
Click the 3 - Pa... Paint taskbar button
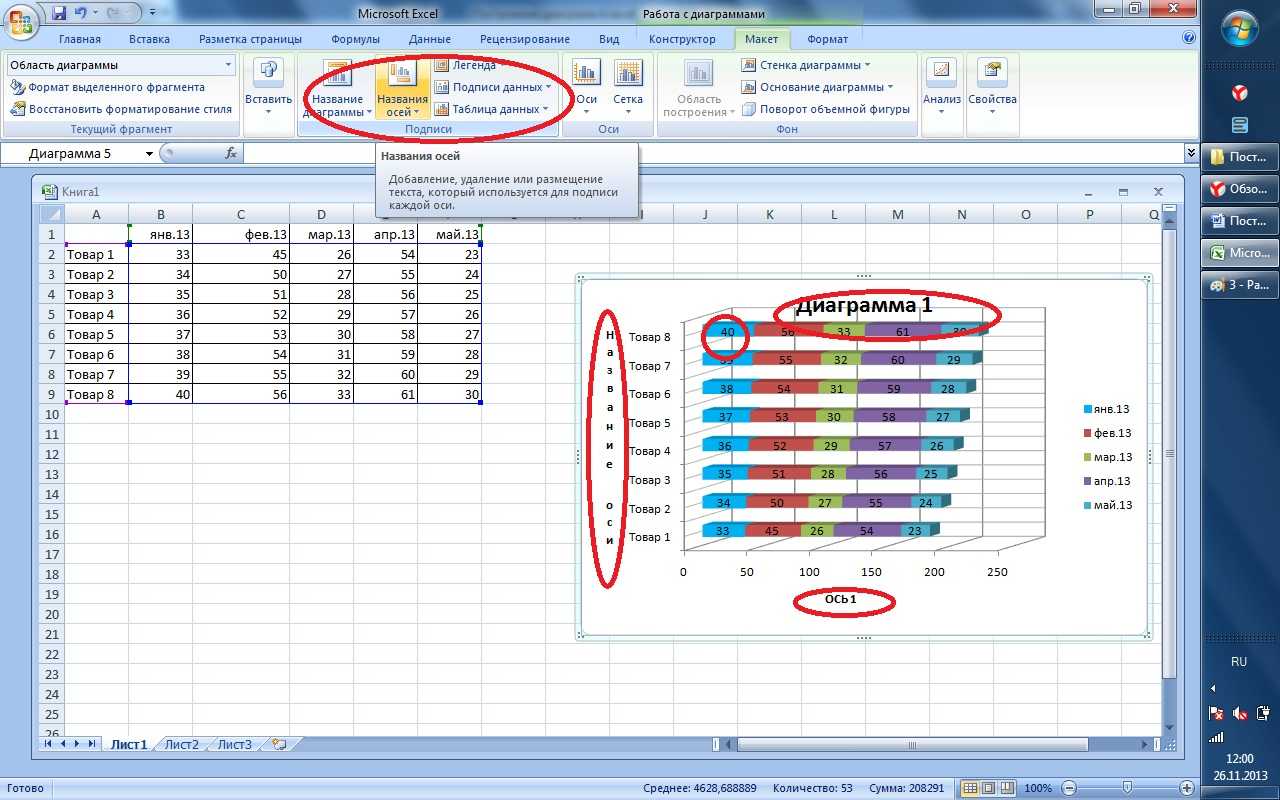tap(1242, 285)
